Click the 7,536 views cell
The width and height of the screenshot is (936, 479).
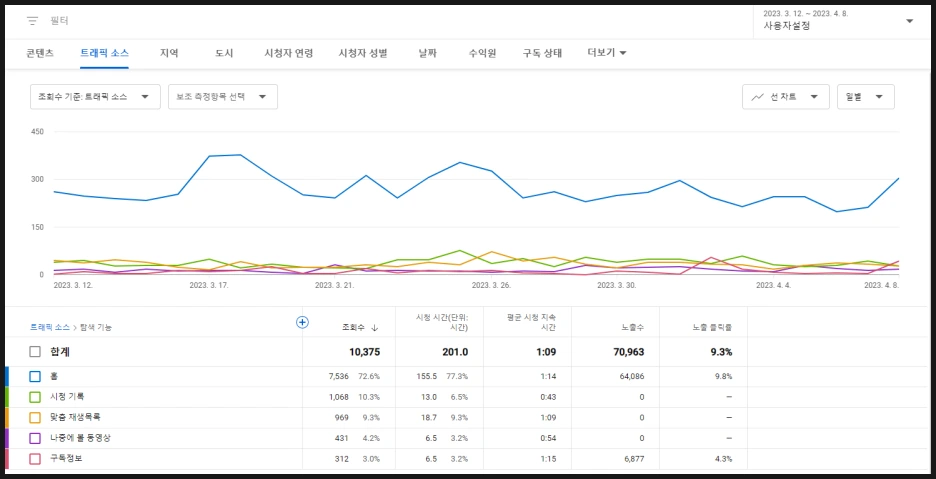pos(339,376)
